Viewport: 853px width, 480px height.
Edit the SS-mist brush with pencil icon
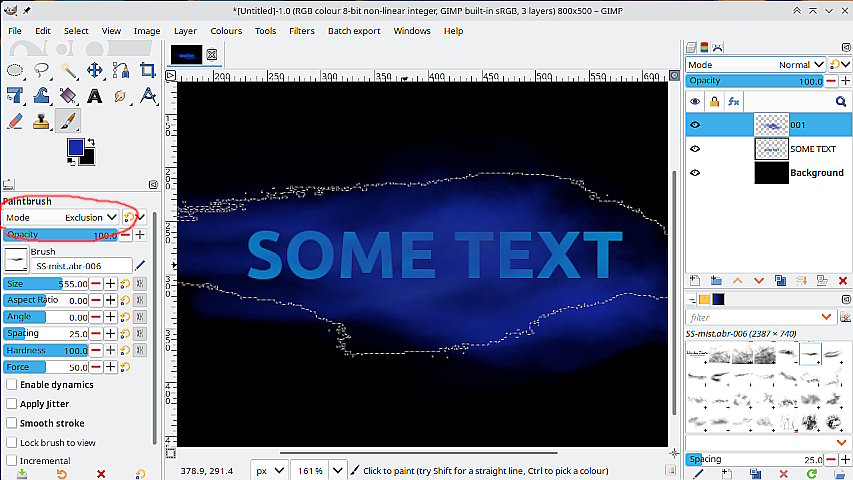point(140,266)
